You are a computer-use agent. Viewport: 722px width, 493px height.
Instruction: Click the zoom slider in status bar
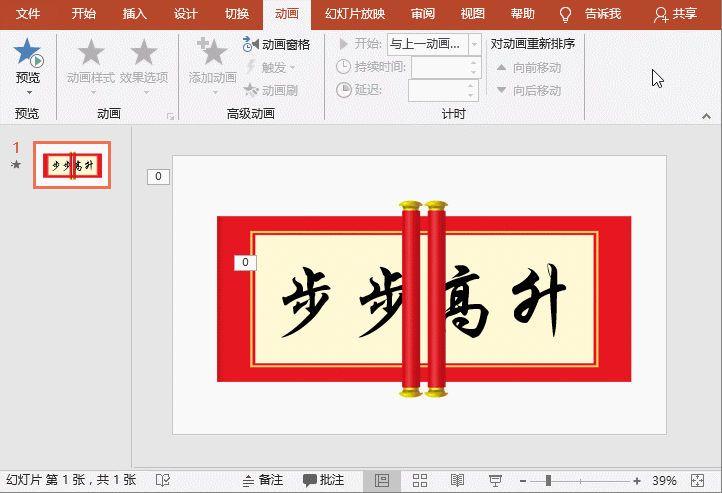(548, 481)
